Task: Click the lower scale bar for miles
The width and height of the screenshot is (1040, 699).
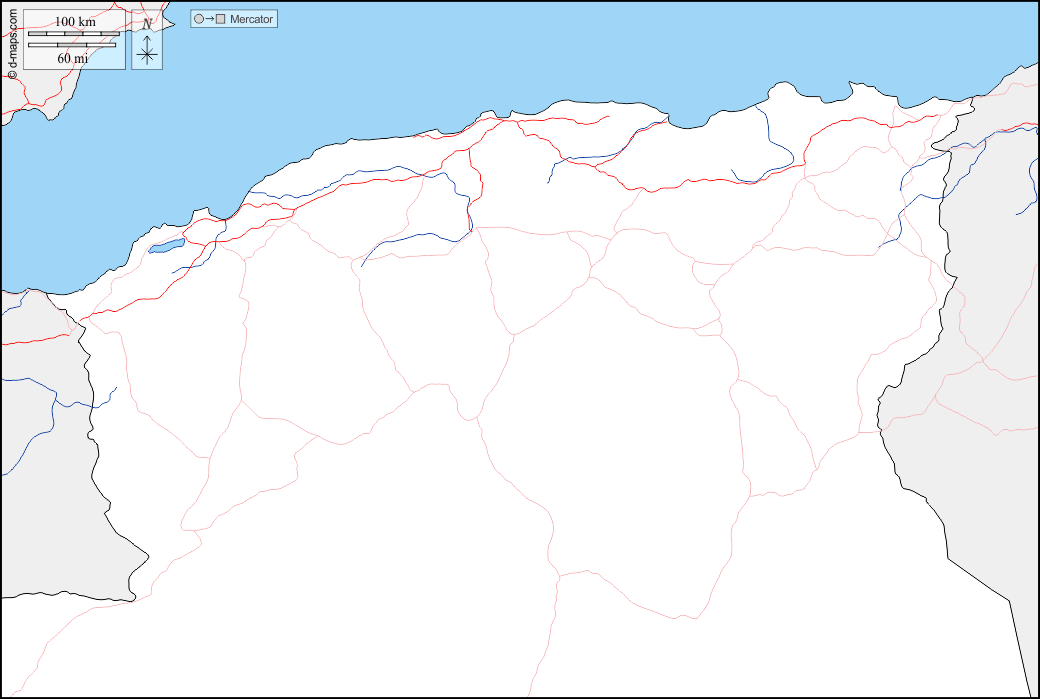Action: coord(72,45)
